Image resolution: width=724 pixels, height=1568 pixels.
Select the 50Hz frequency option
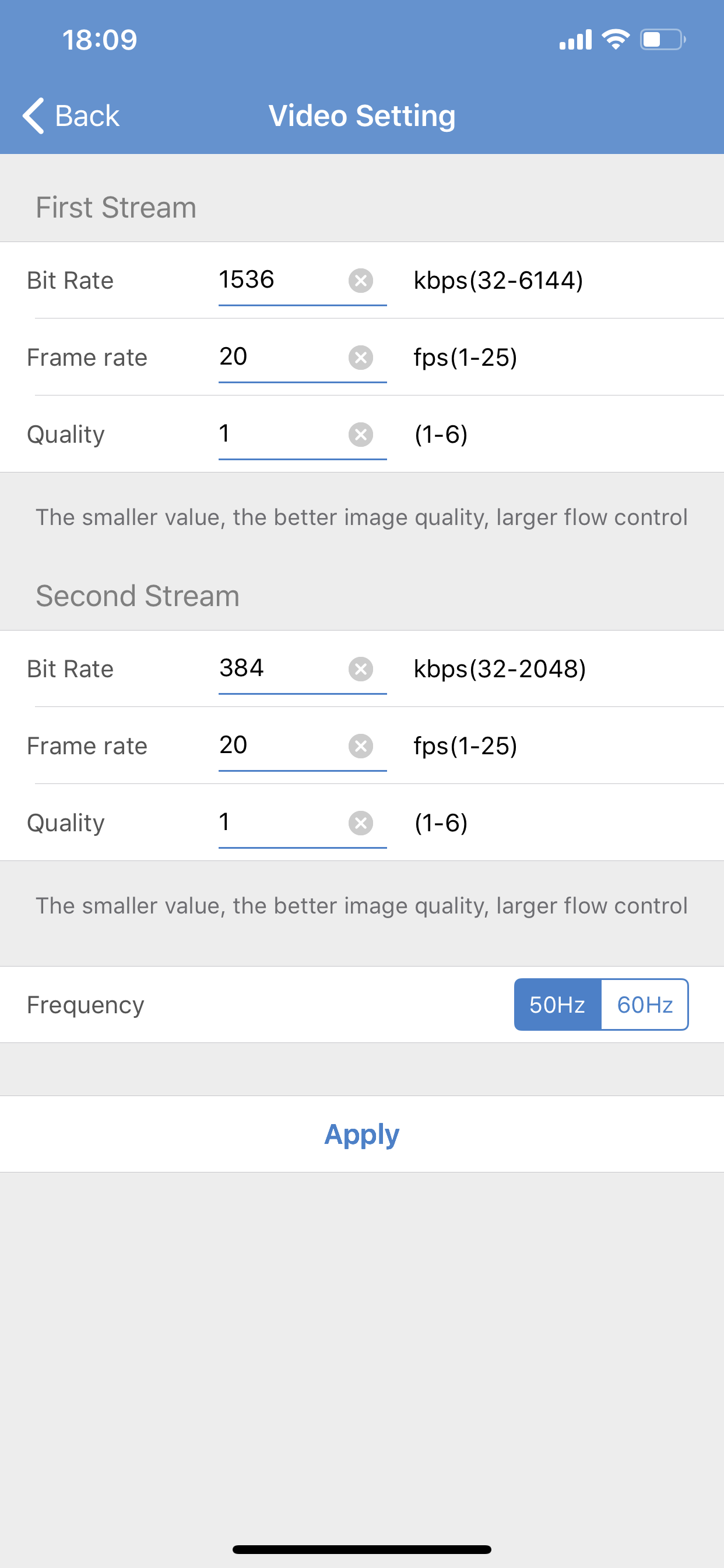tap(557, 1005)
